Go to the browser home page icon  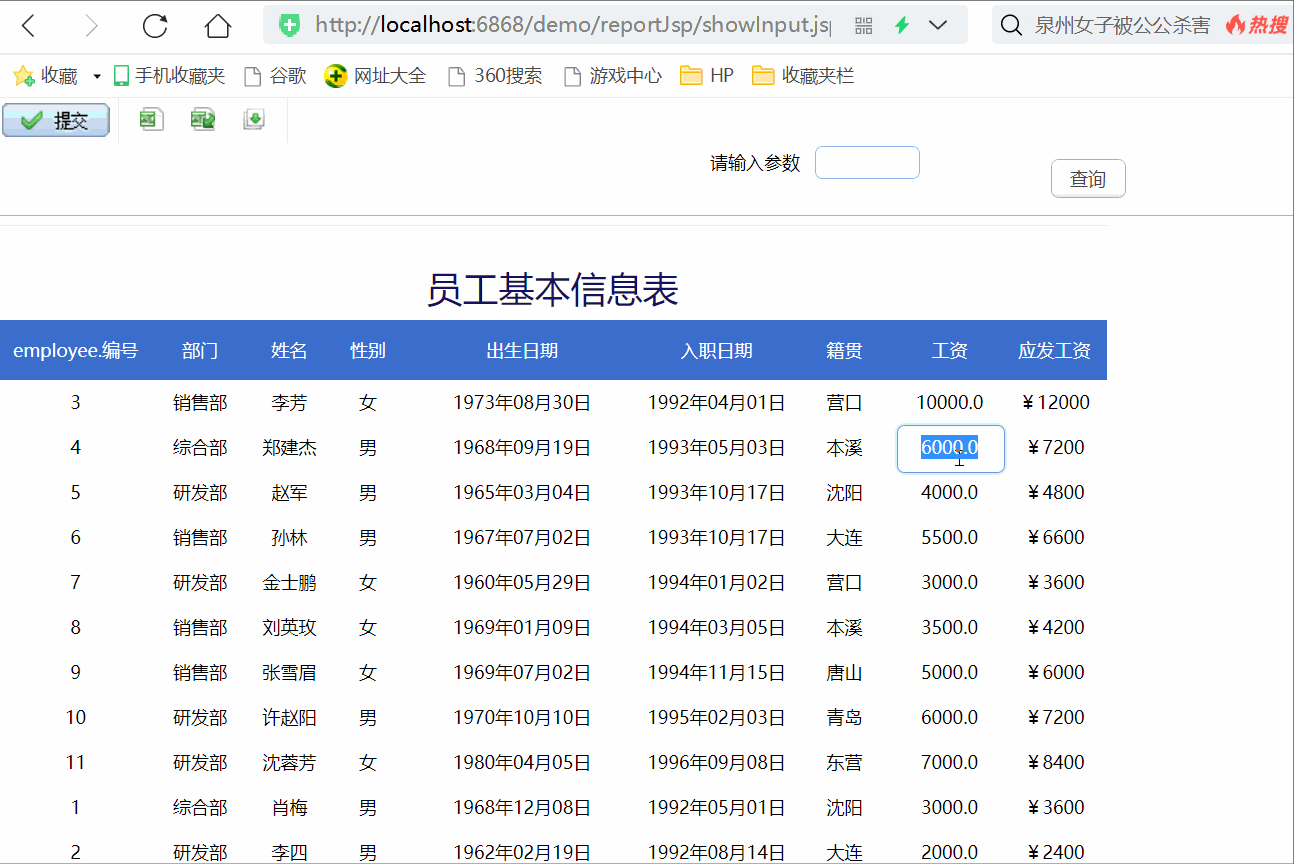(217, 26)
